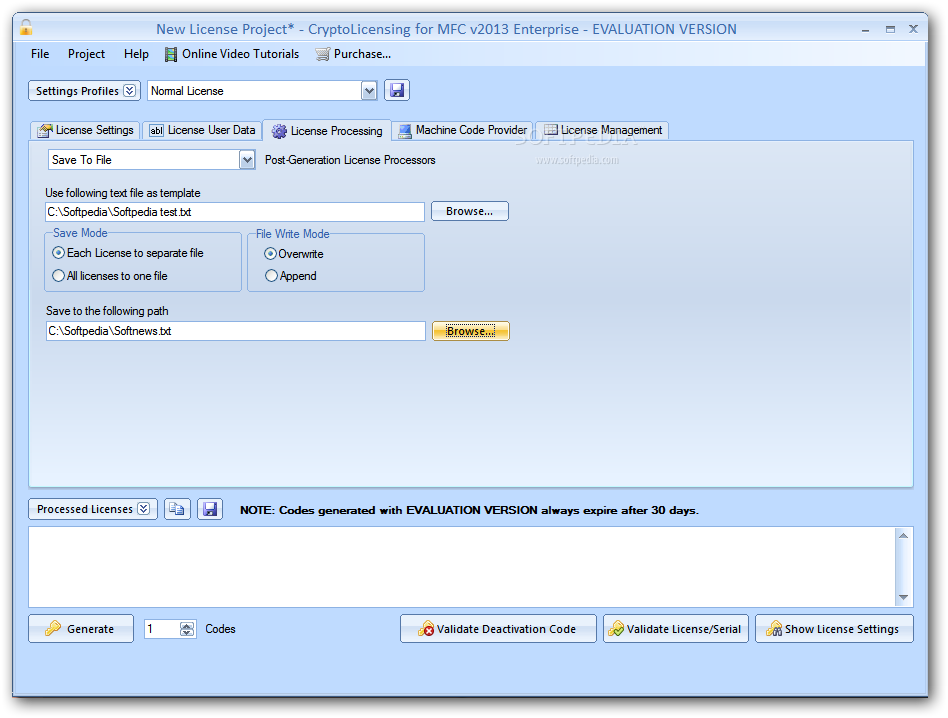Choose Overwrite file write mode
This screenshot has width=948, height=718.
294,254
